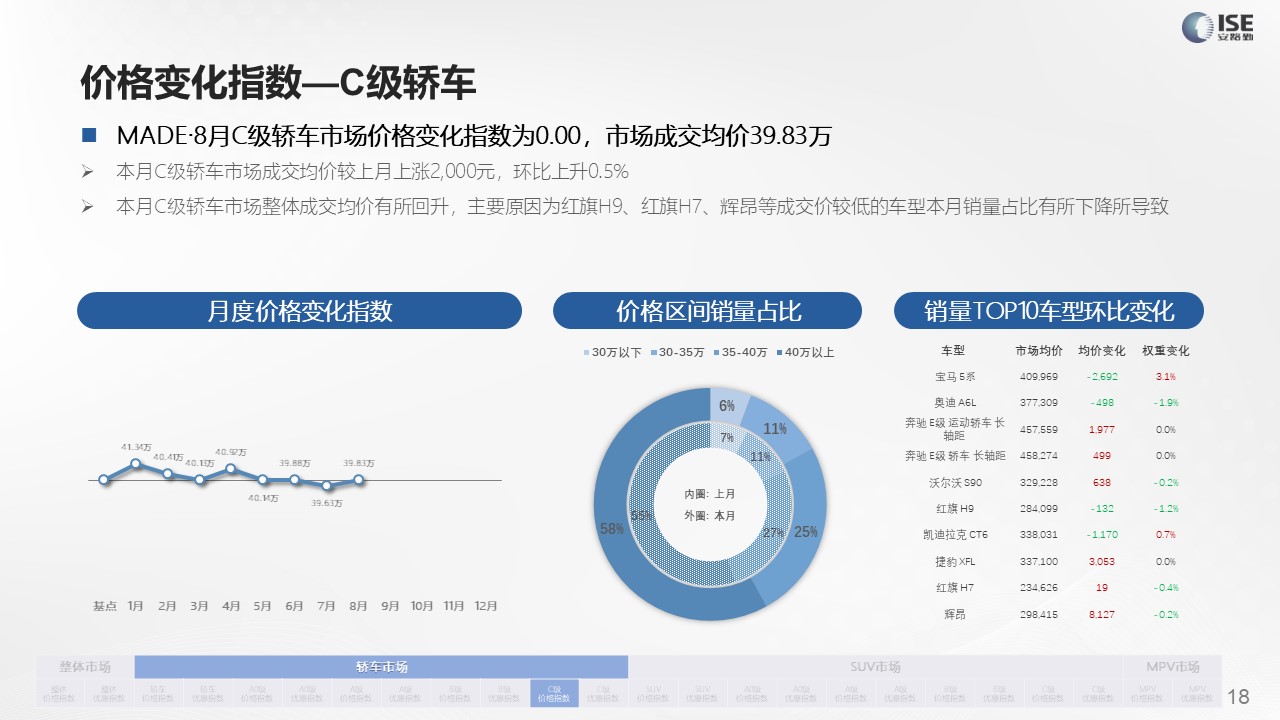Viewport: 1280px width, 720px height.
Task: Click the 基点 axis label
Action: click(105, 606)
